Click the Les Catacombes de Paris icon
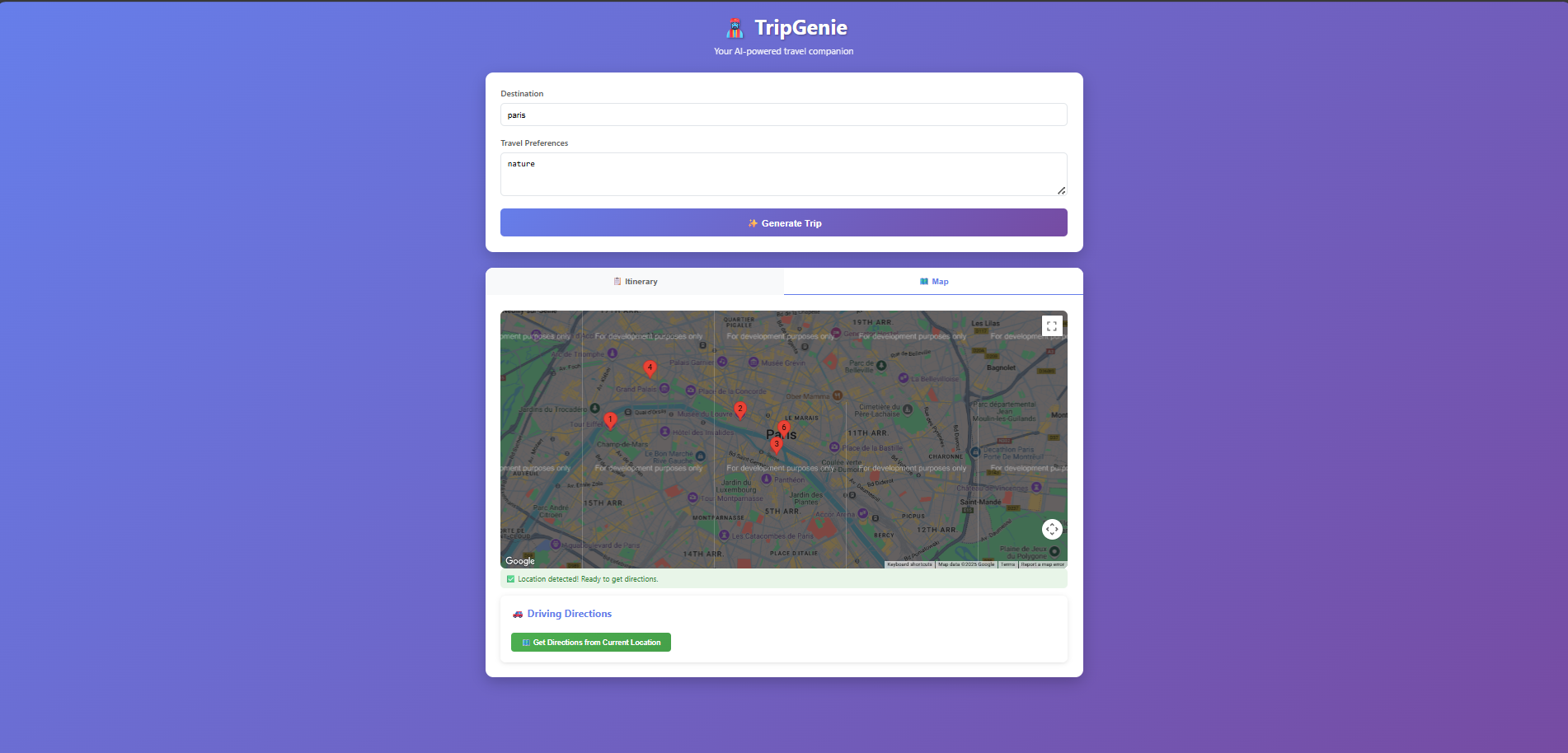This screenshot has width=1568, height=753. (725, 536)
